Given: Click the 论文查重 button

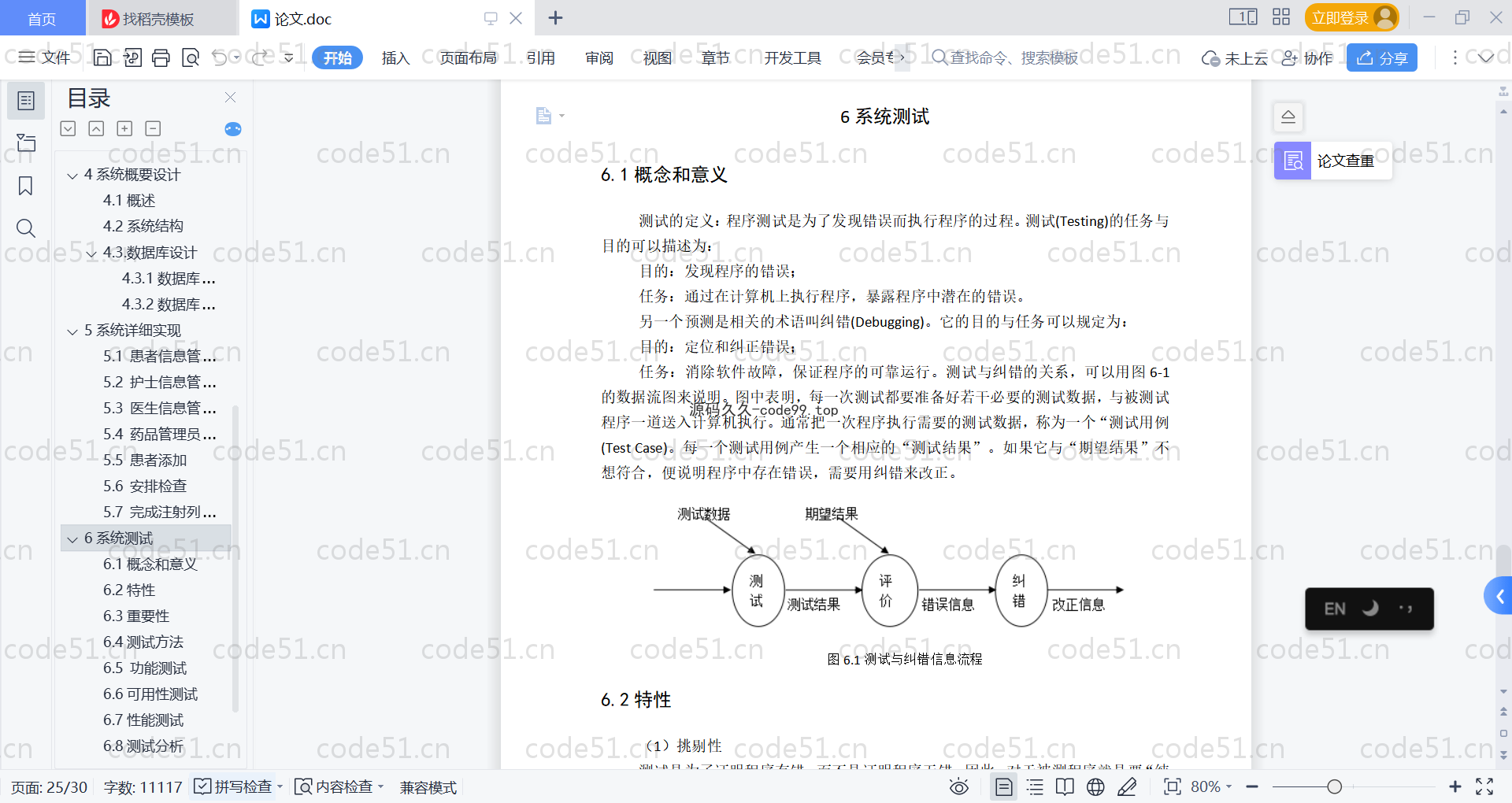Looking at the screenshot, I should pyautogui.click(x=1332, y=161).
